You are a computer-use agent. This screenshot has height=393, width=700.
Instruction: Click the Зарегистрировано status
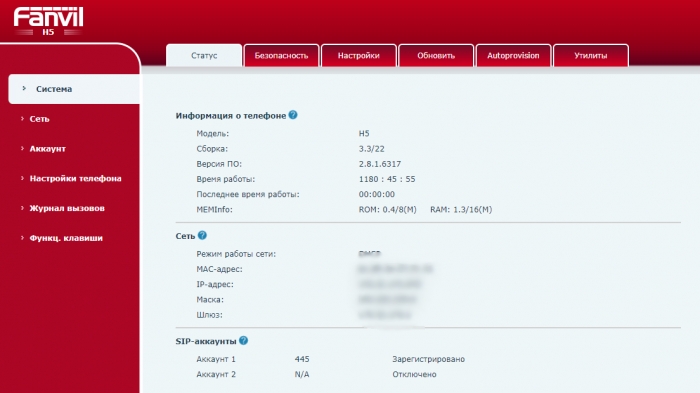(x=429, y=359)
